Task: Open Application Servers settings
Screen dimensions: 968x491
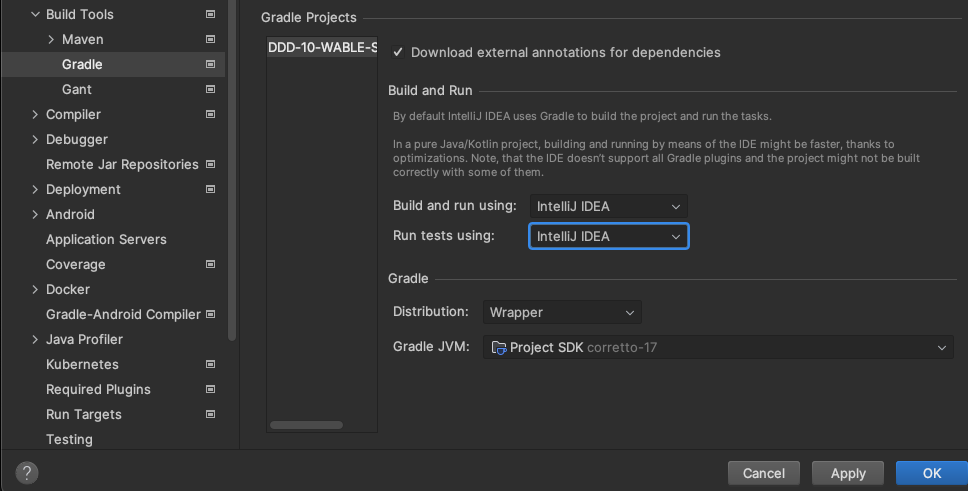Action: (x=106, y=239)
